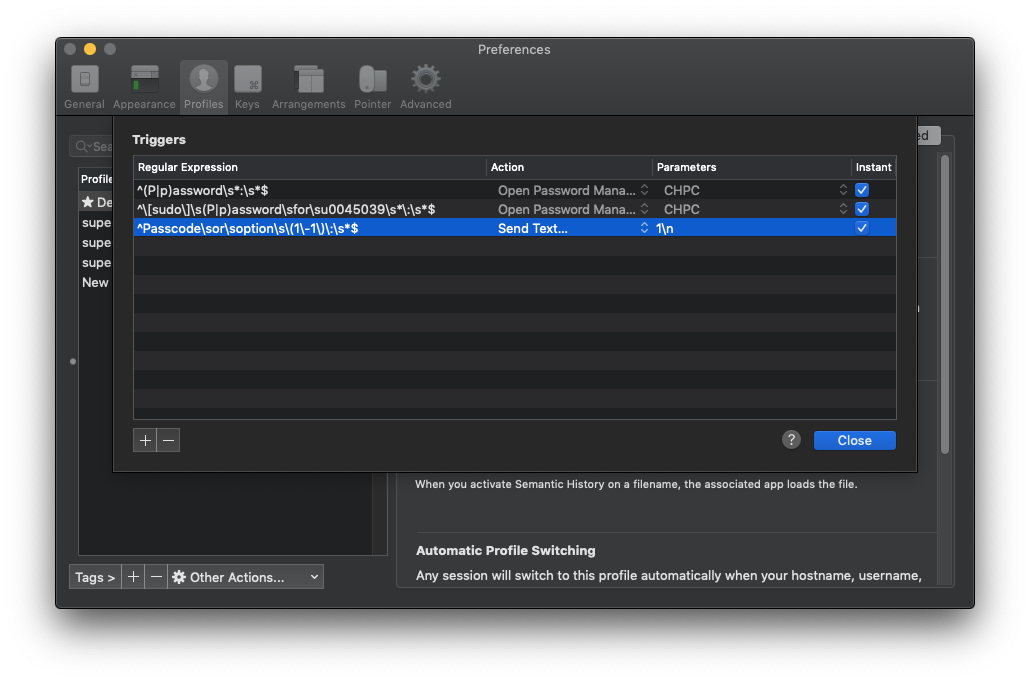The height and width of the screenshot is (682, 1030).
Task: Select the New profile in list
Action: click(x=95, y=283)
